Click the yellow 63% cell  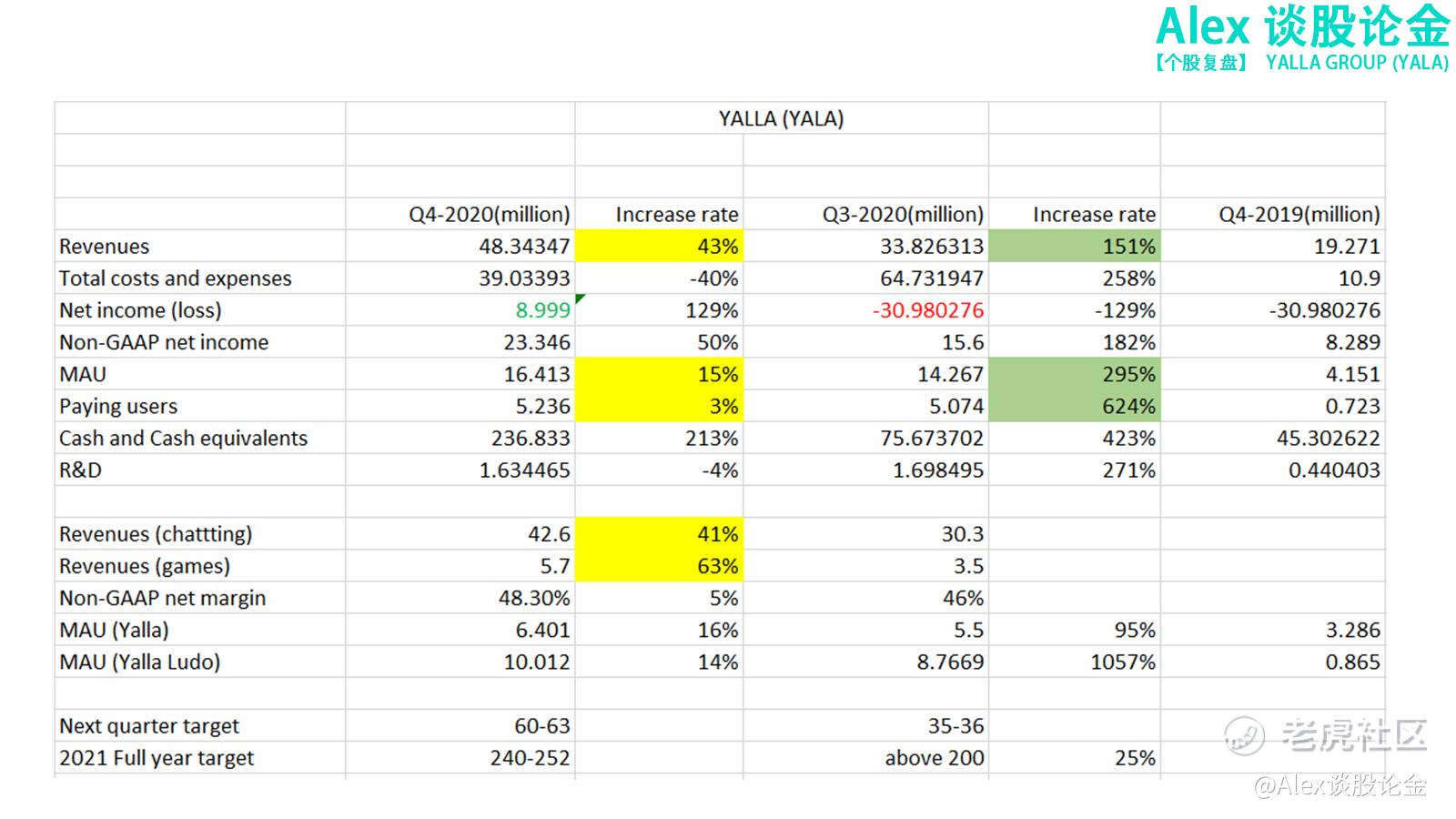coord(659,566)
